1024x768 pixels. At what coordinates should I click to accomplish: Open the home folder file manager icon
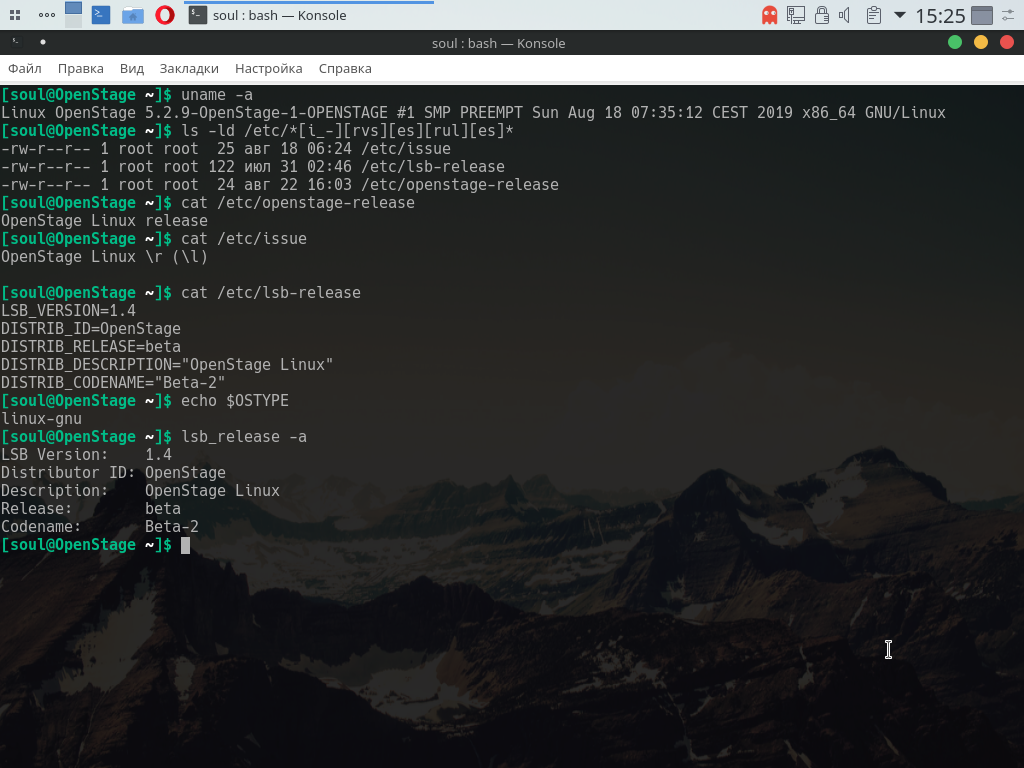(133, 15)
